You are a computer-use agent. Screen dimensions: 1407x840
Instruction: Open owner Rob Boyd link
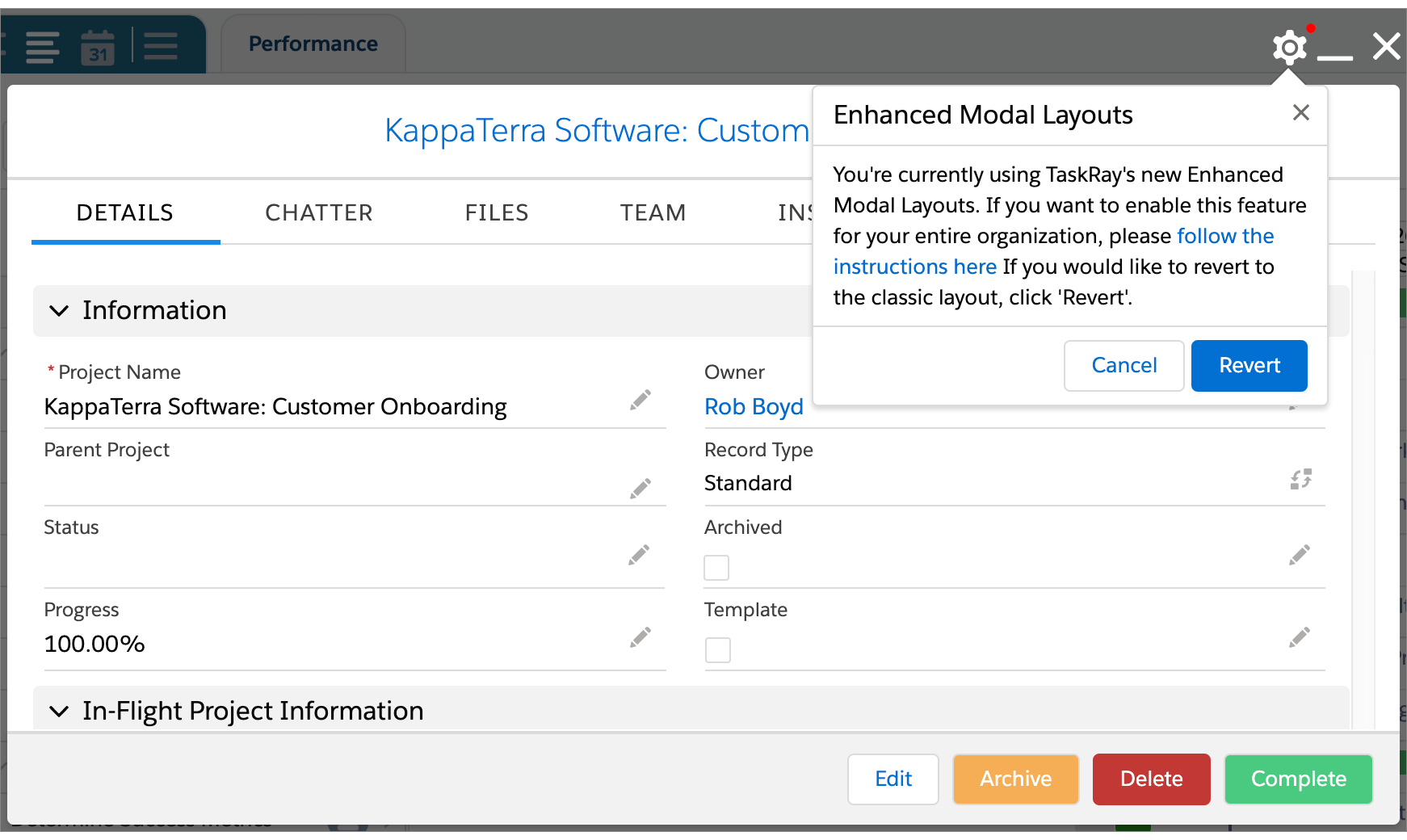click(x=754, y=406)
